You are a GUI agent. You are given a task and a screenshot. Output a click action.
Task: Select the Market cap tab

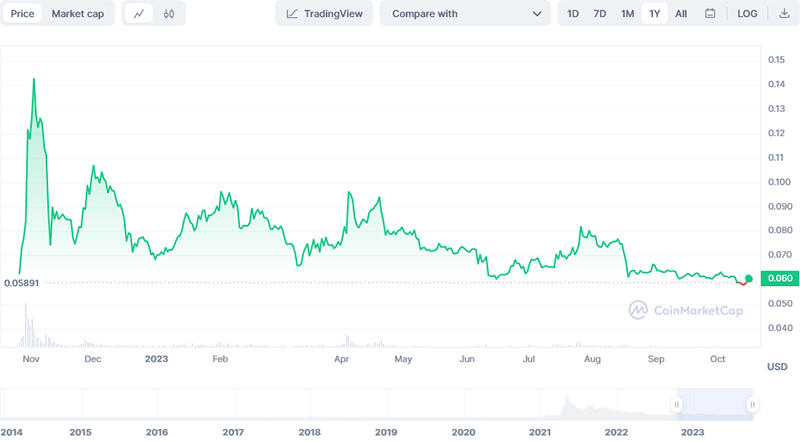pos(78,14)
